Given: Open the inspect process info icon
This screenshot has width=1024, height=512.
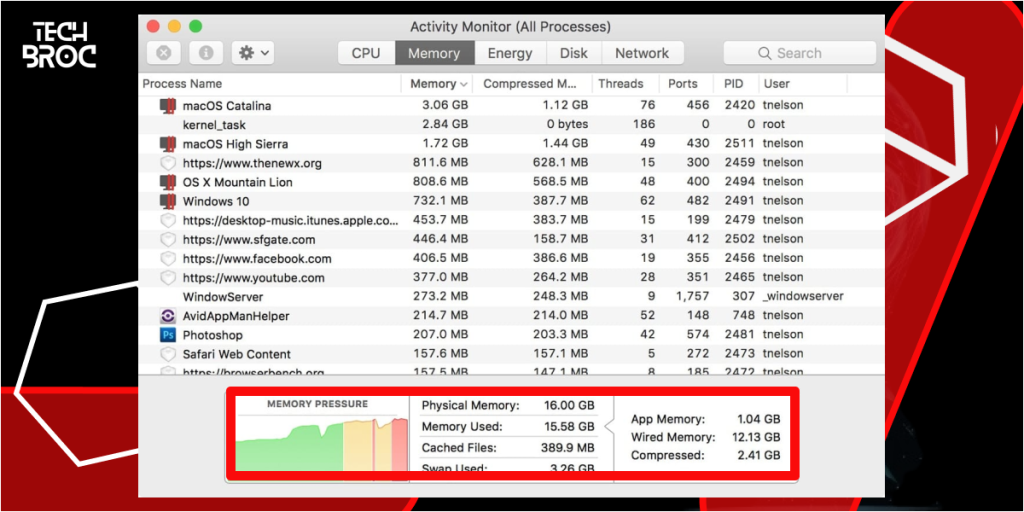Looking at the screenshot, I should click(x=206, y=54).
